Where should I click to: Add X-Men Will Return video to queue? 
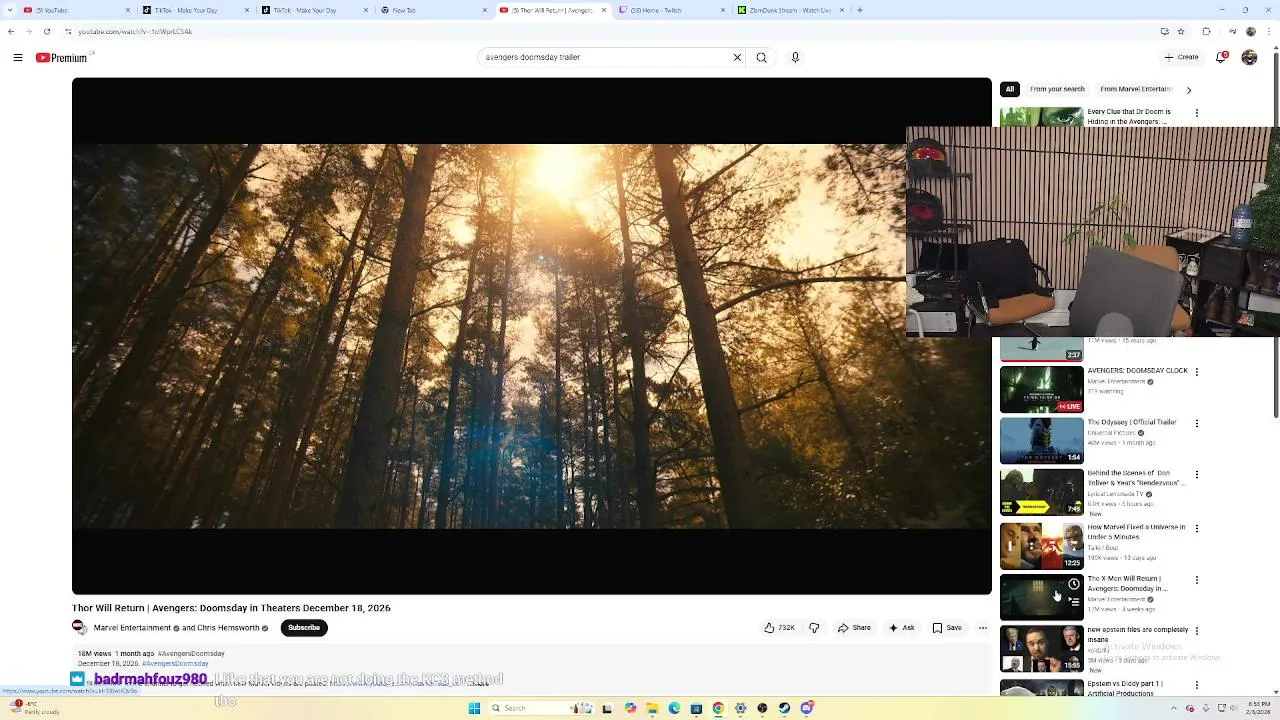(1074, 602)
